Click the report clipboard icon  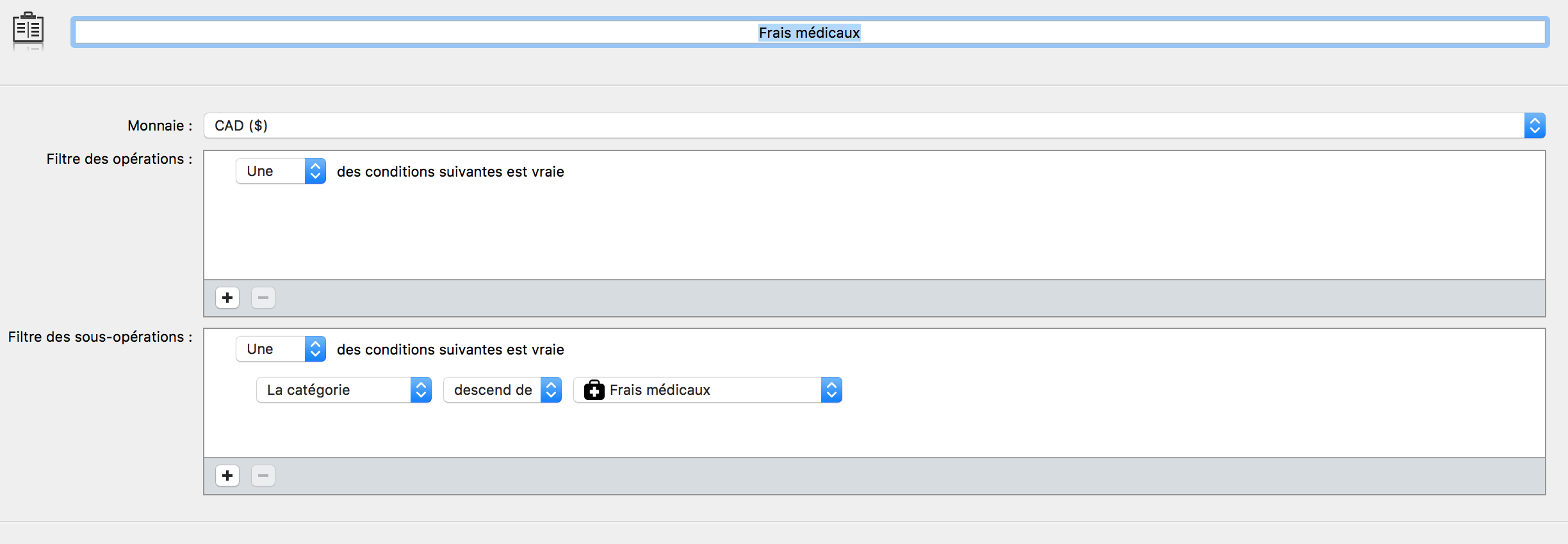click(28, 30)
